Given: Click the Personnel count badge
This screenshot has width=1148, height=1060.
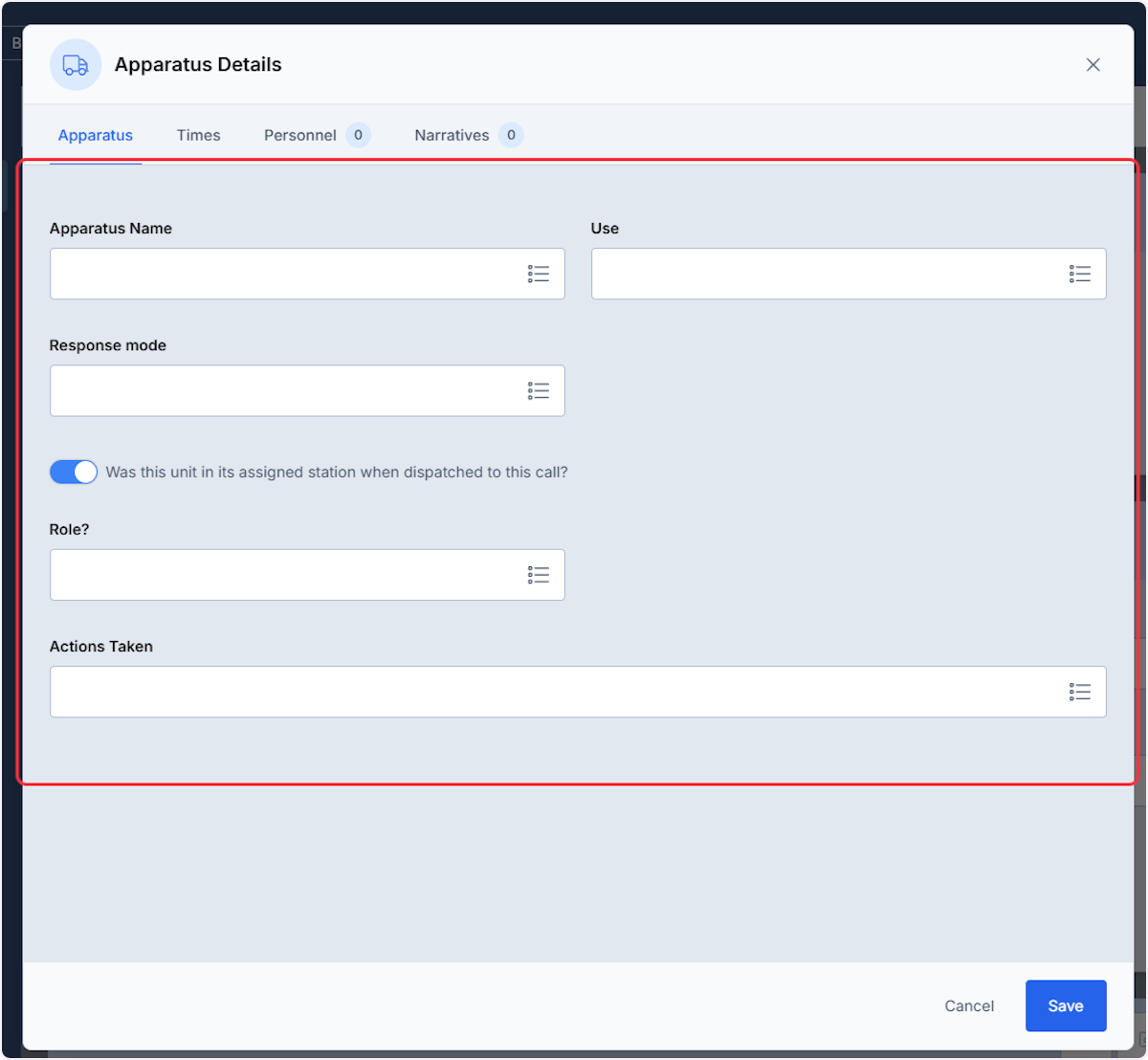Looking at the screenshot, I should click(x=359, y=135).
